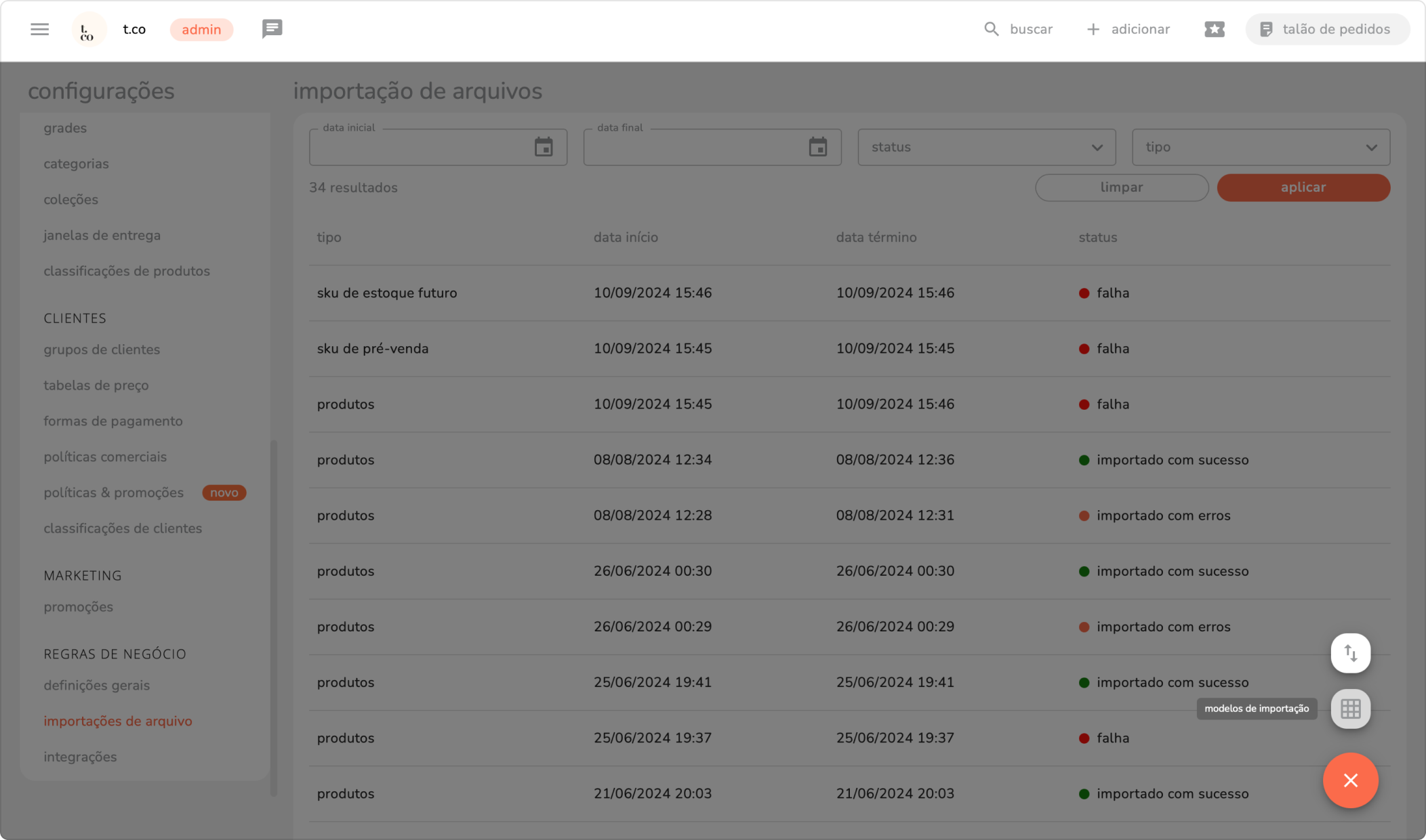Click the t.co logo avatar
Viewport: 1426px width, 840px height.
[88, 30]
